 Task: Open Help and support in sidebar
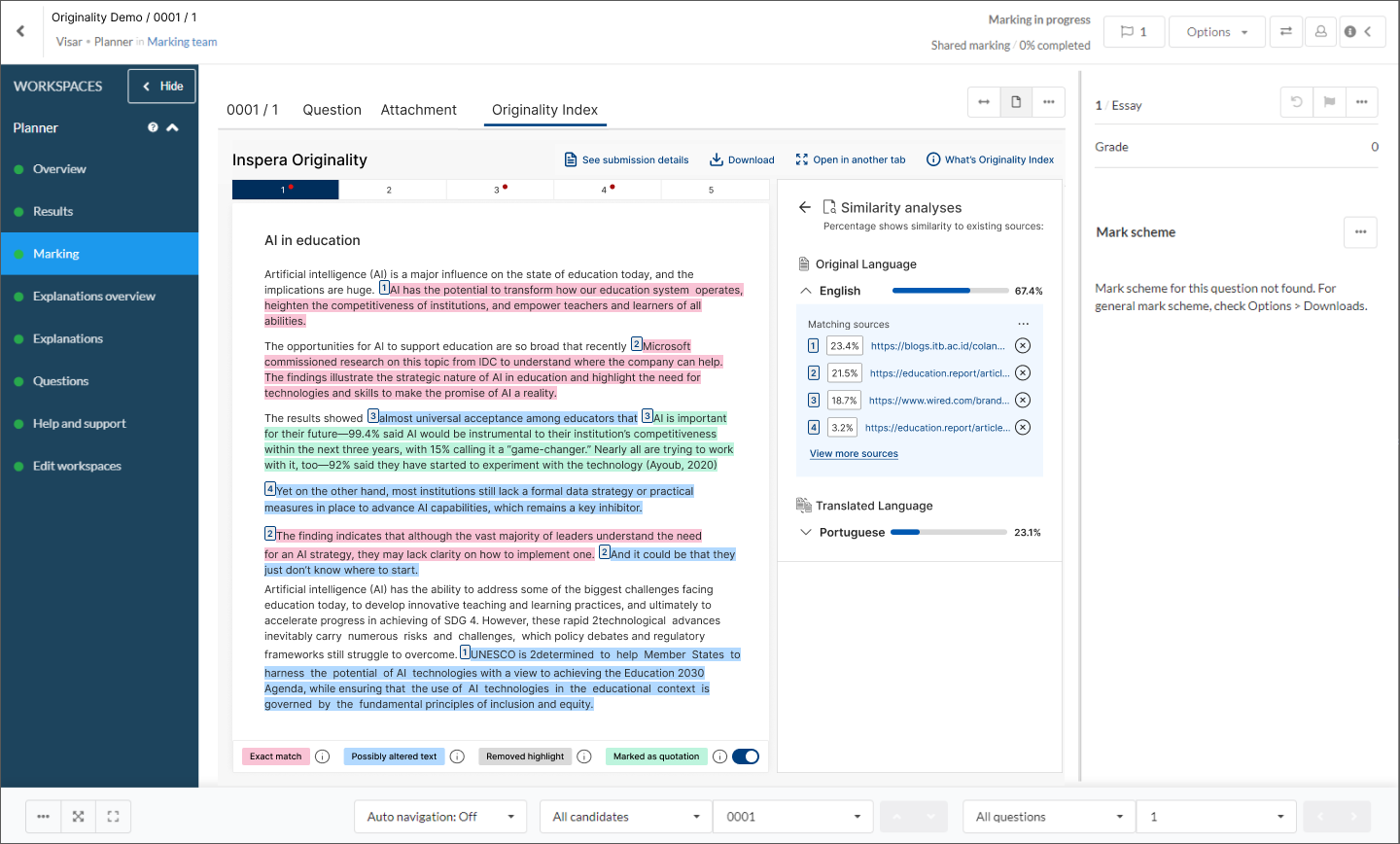(x=99, y=424)
